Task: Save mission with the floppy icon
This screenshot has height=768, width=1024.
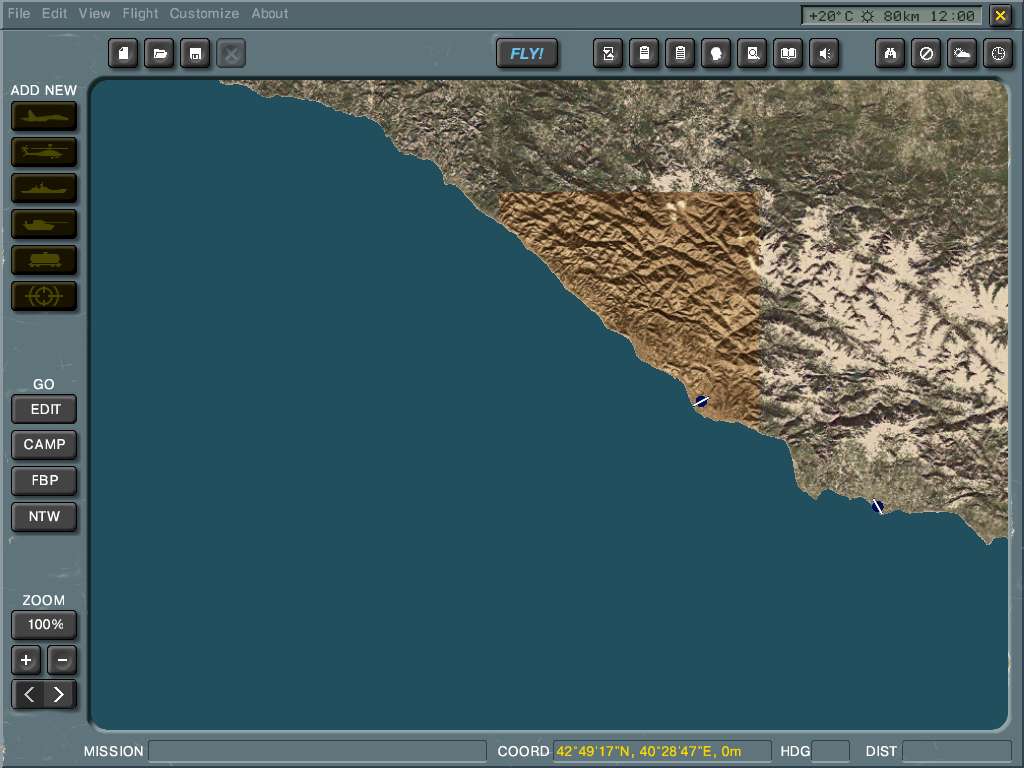Action: point(195,54)
